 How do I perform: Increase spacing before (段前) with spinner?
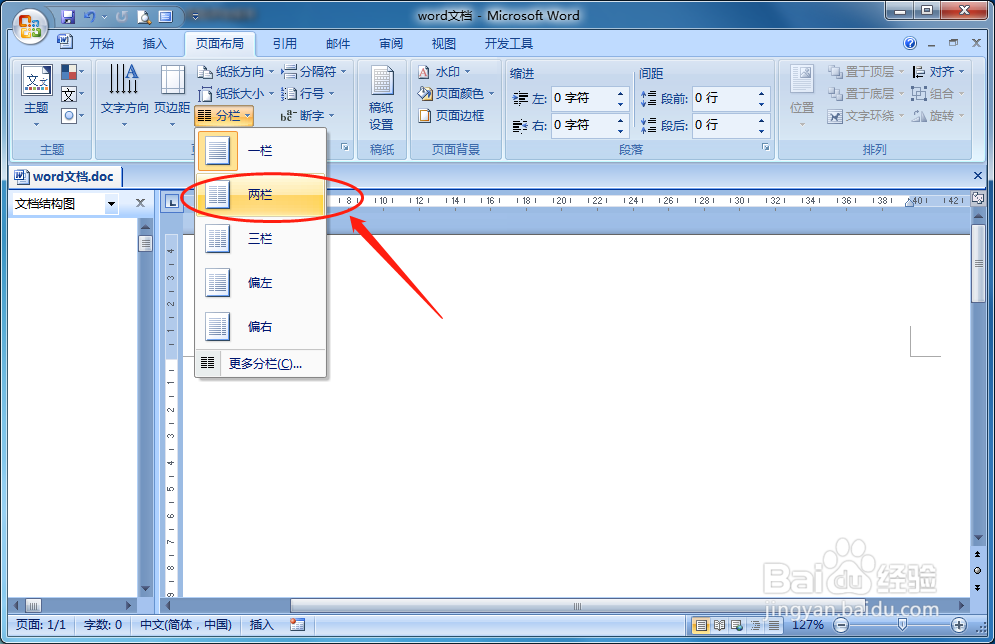pyautogui.click(x=761, y=93)
